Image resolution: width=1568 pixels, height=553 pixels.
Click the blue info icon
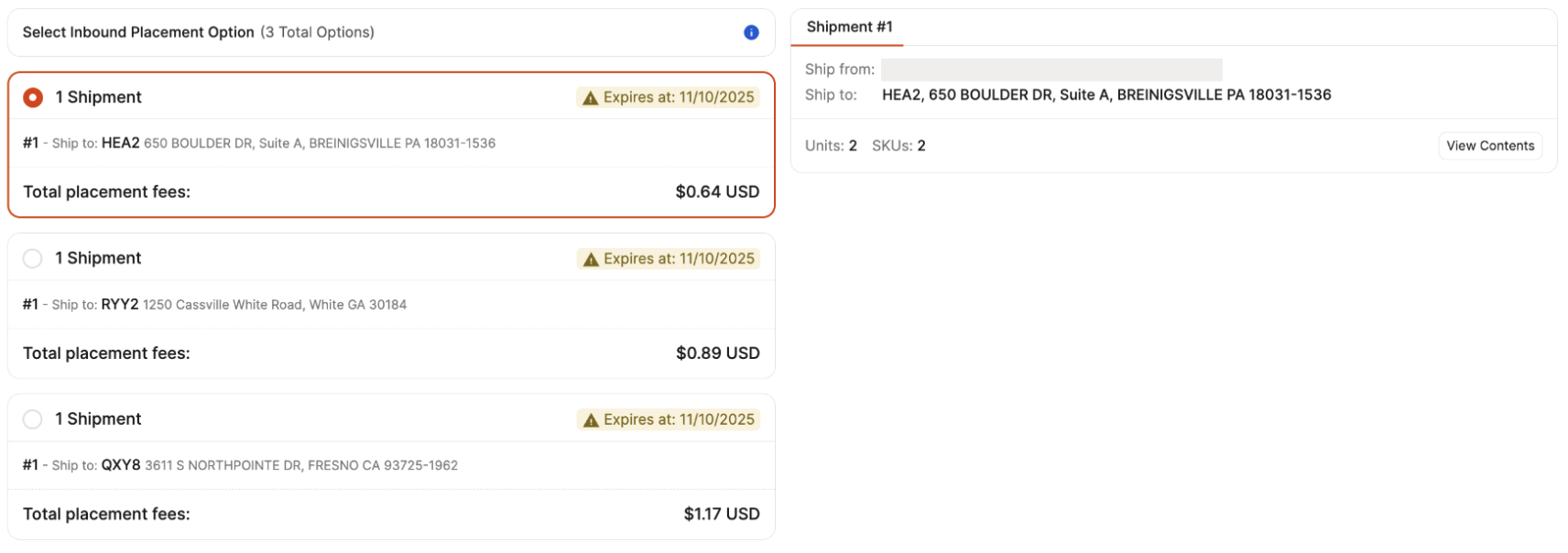pyautogui.click(x=751, y=33)
